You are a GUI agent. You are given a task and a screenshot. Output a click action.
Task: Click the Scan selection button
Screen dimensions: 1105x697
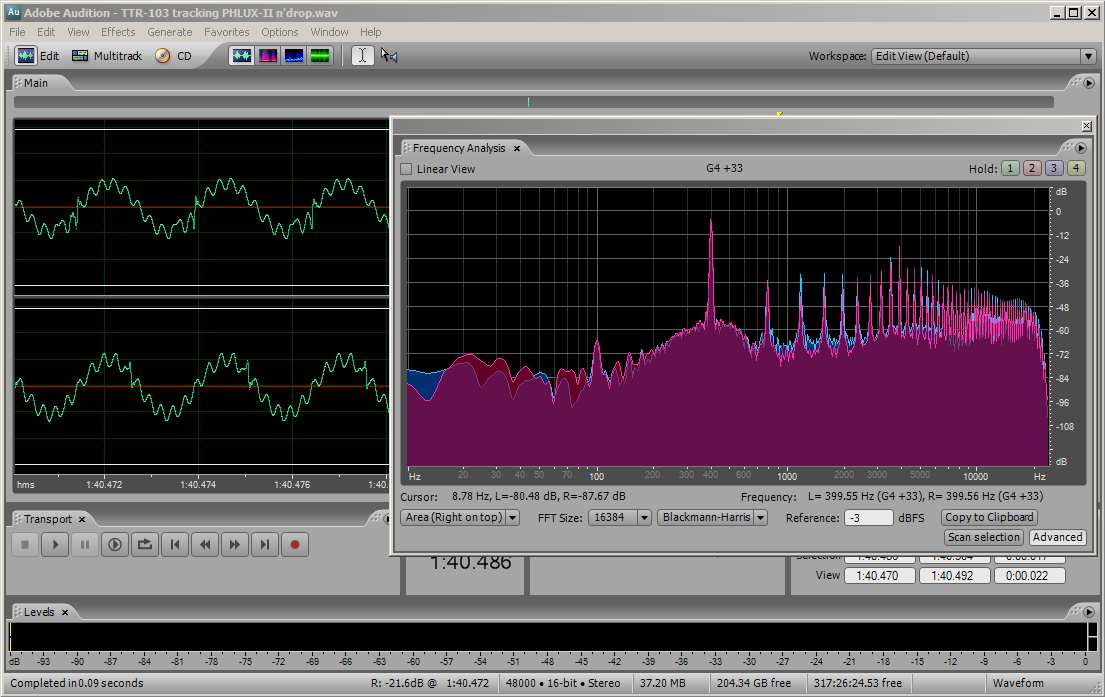tap(984, 537)
